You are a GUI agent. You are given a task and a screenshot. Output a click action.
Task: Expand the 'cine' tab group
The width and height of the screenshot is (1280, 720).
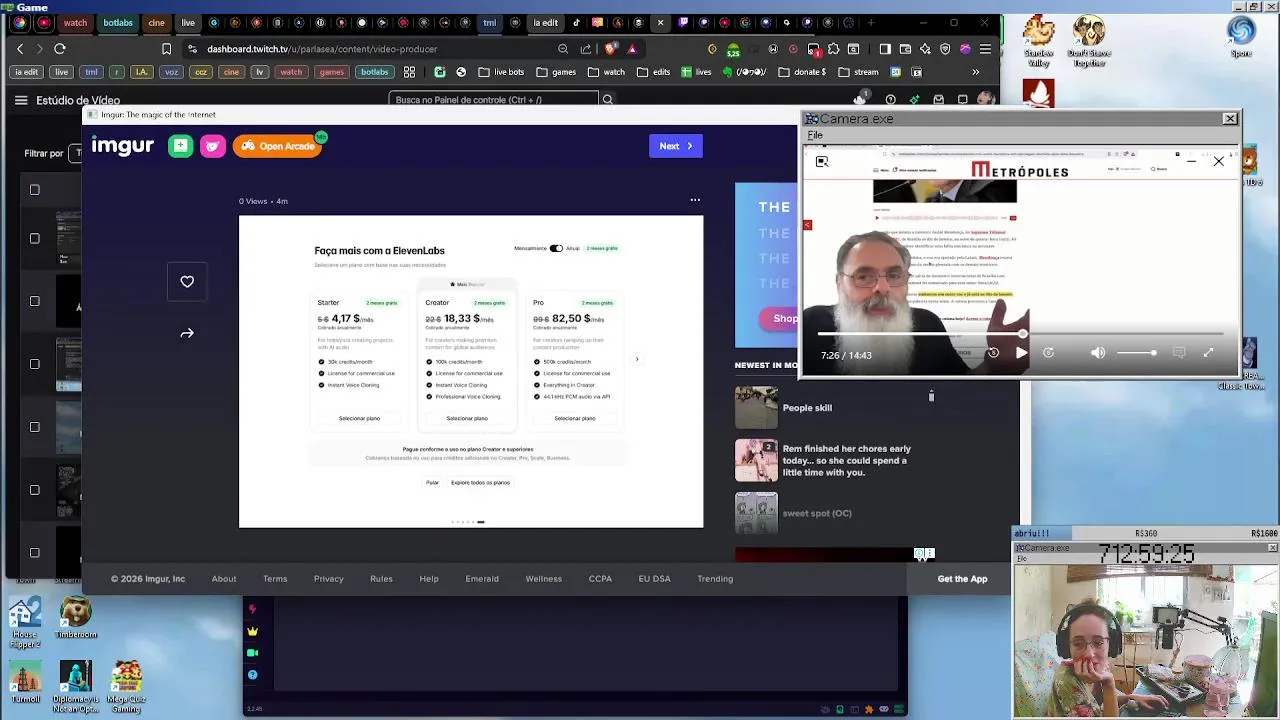[156, 23]
